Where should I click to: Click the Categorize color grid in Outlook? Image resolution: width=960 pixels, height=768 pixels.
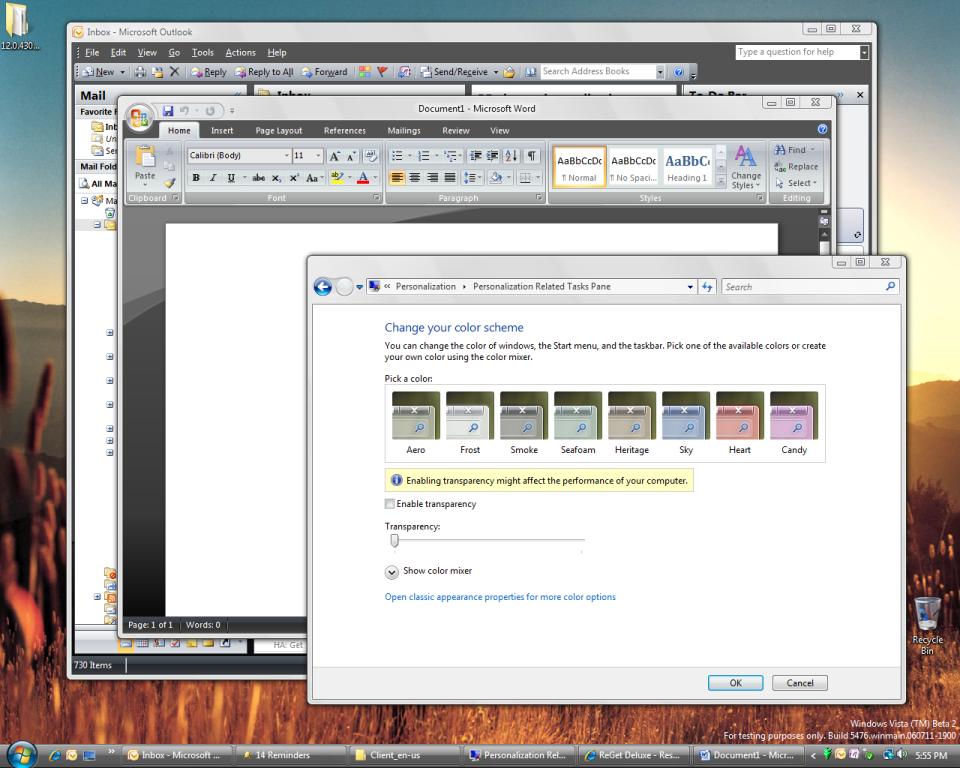(x=364, y=72)
